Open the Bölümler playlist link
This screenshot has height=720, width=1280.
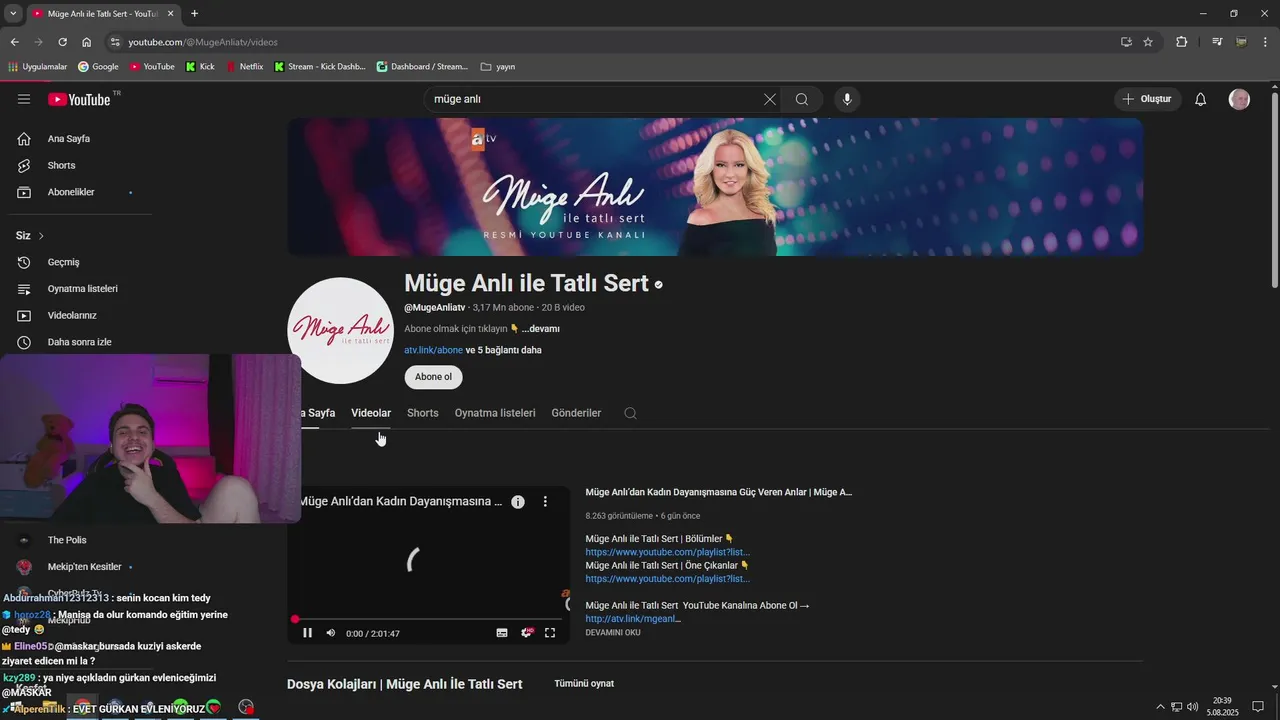(x=667, y=552)
